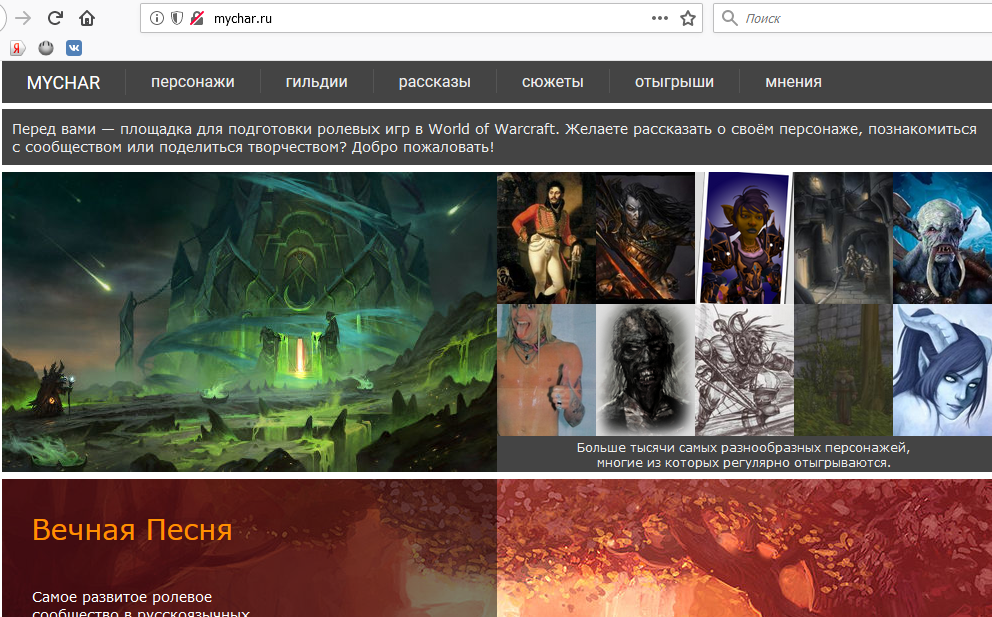Viewport: 992px width, 617px height.
Task: Open the отыгрыши menu item
Action: [674, 82]
